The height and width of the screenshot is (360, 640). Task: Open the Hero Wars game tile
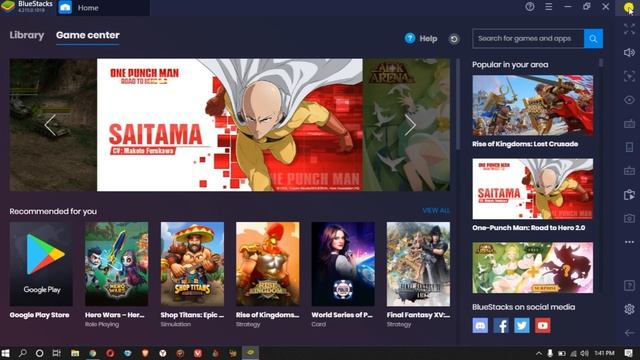pyautogui.click(x=116, y=264)
